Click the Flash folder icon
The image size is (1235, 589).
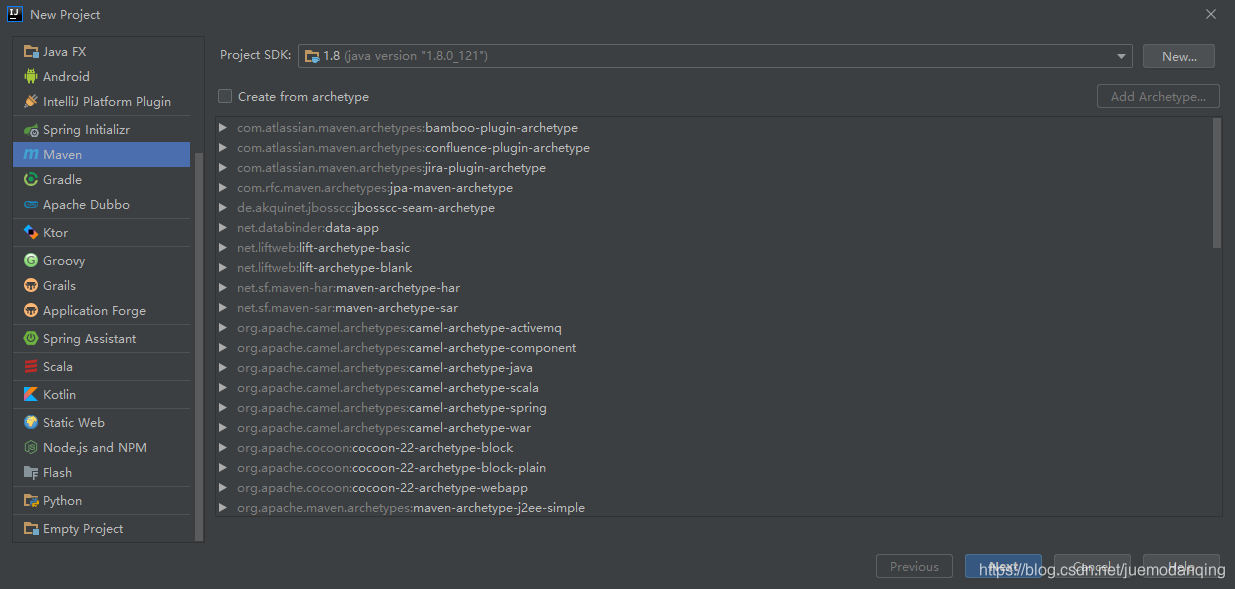[31, 473]
